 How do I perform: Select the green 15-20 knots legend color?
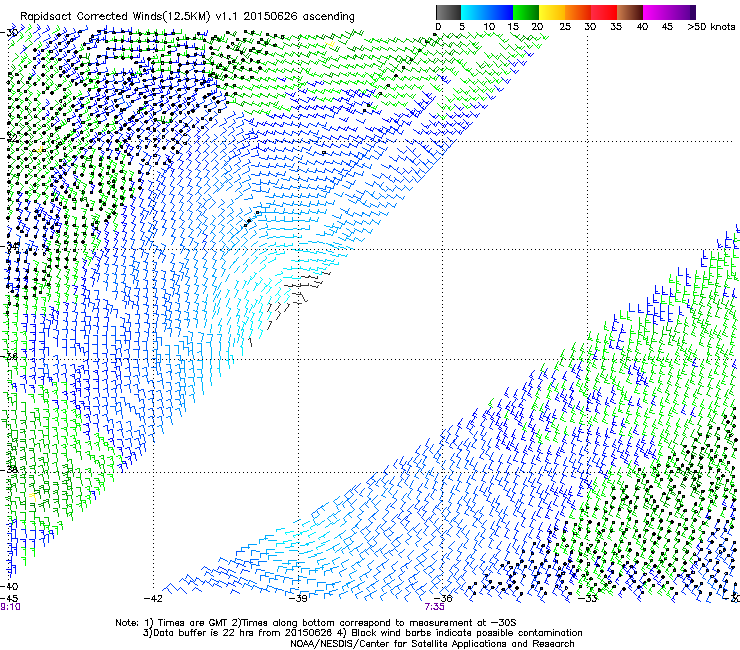tap(526, 12)
